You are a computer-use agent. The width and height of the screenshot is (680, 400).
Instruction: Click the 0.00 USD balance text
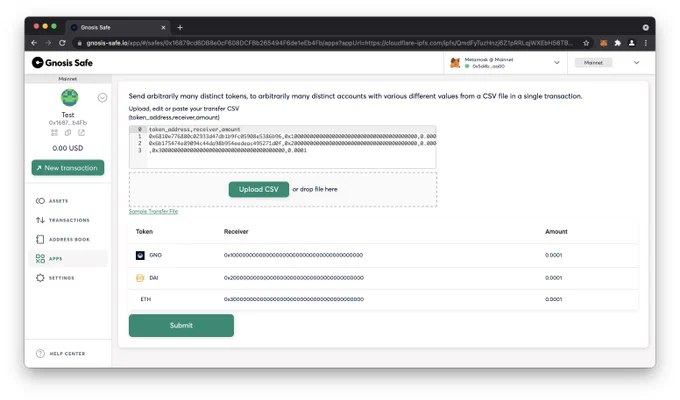pos(68,148)
